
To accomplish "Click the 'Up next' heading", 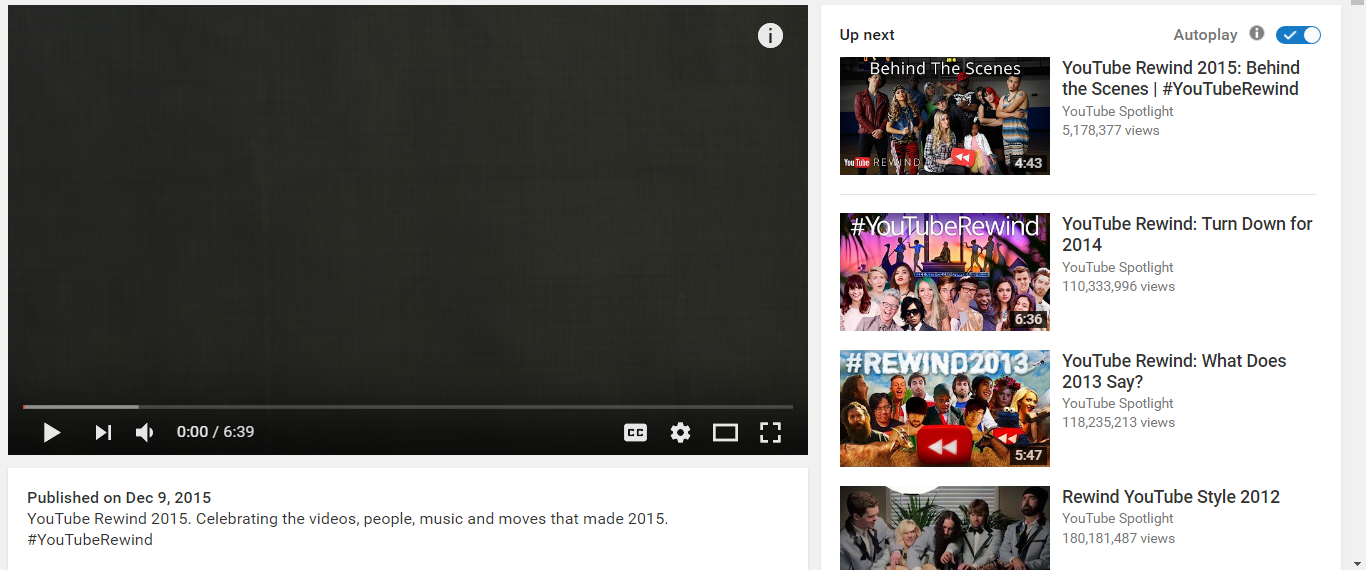I will (x=867, y=35).
